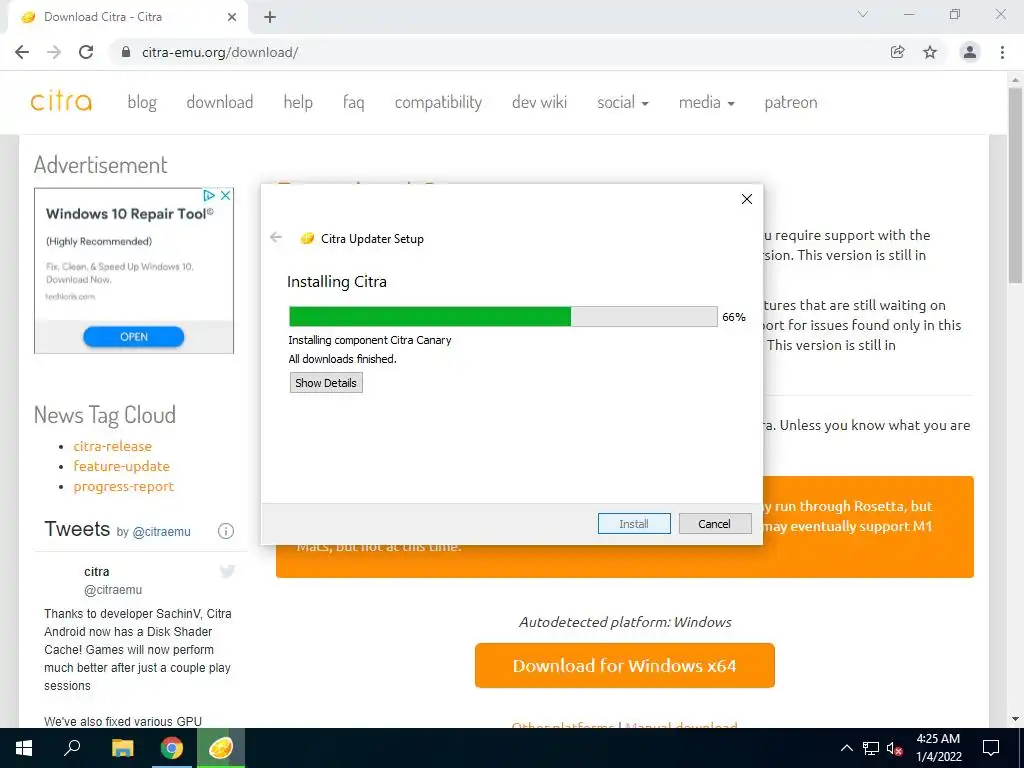Open the progress-report tag link
The height and width of the screenshot is (768, 1024).
(123, 487)
